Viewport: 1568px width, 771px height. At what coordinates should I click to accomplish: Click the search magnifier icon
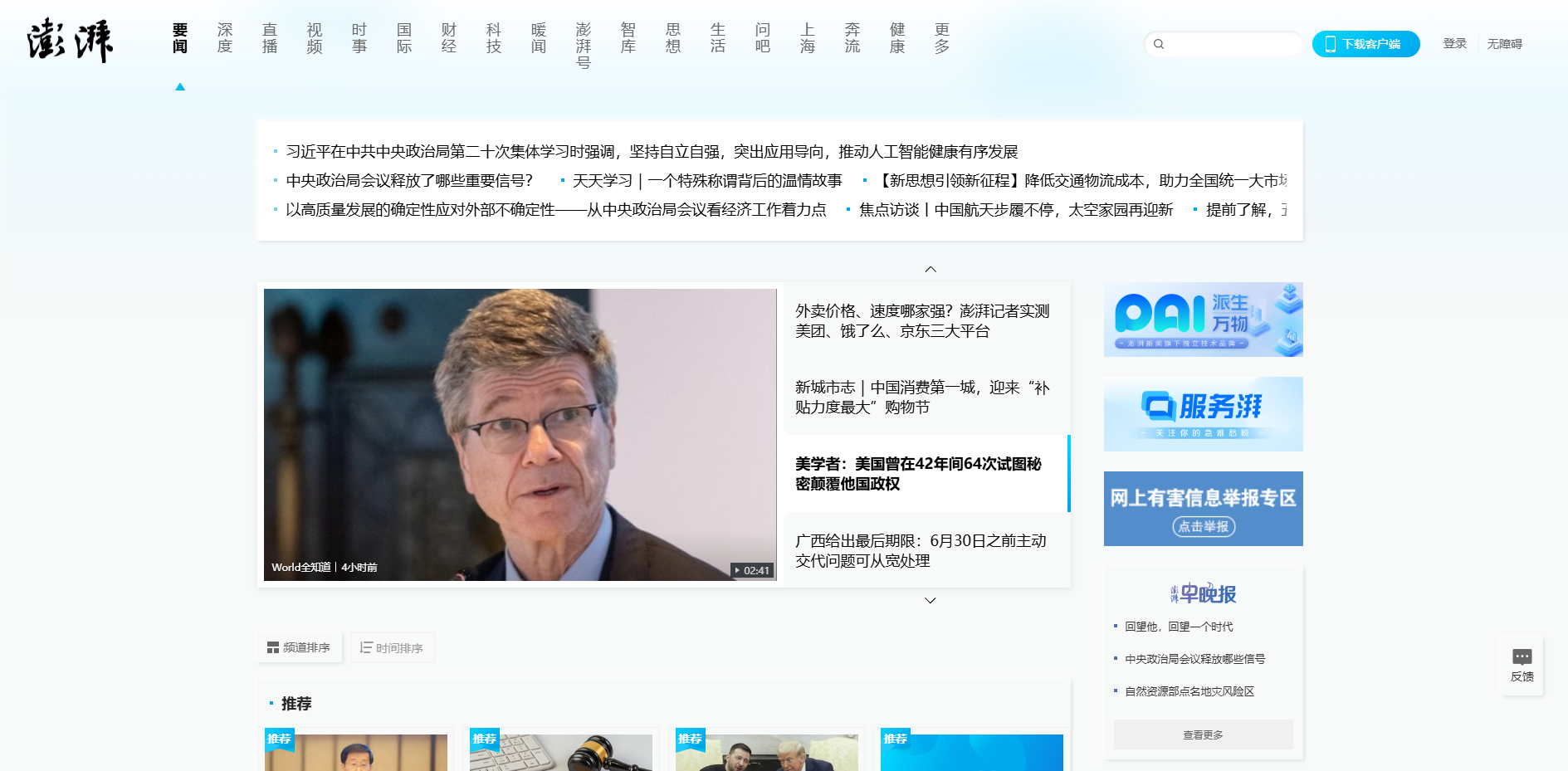tap(1159, 44)
